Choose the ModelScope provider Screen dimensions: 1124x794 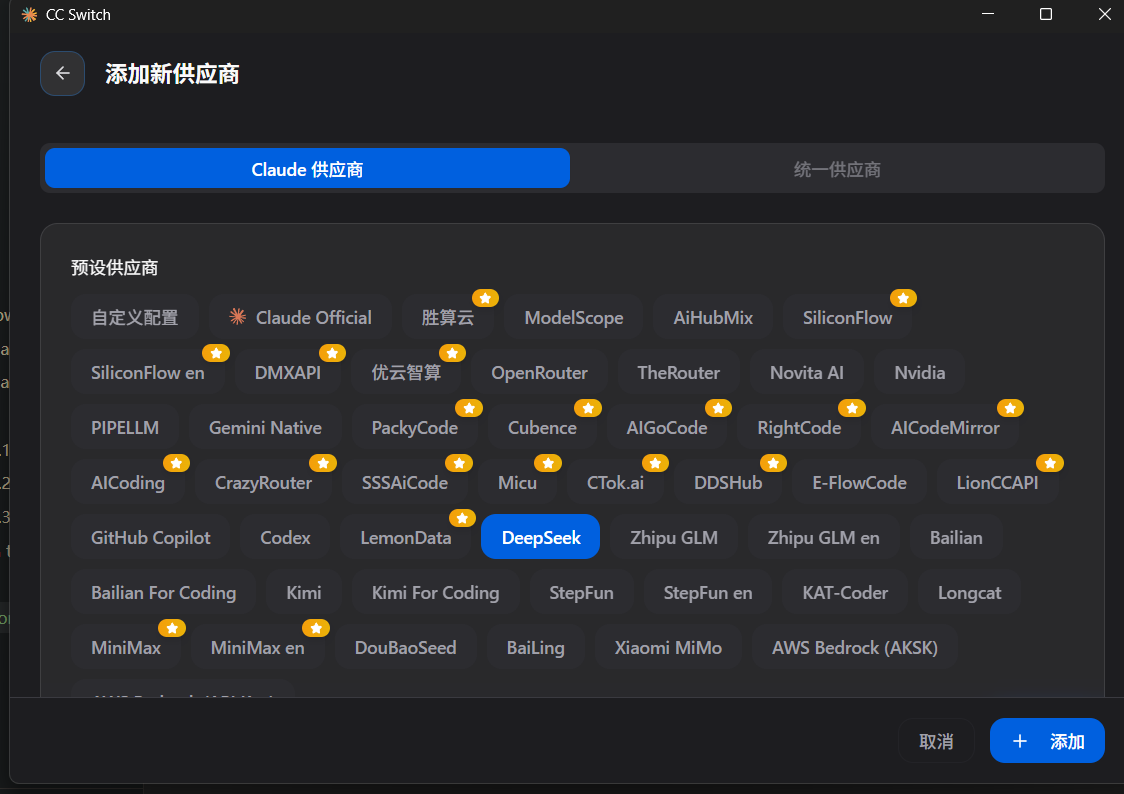(x=573, y=317)
